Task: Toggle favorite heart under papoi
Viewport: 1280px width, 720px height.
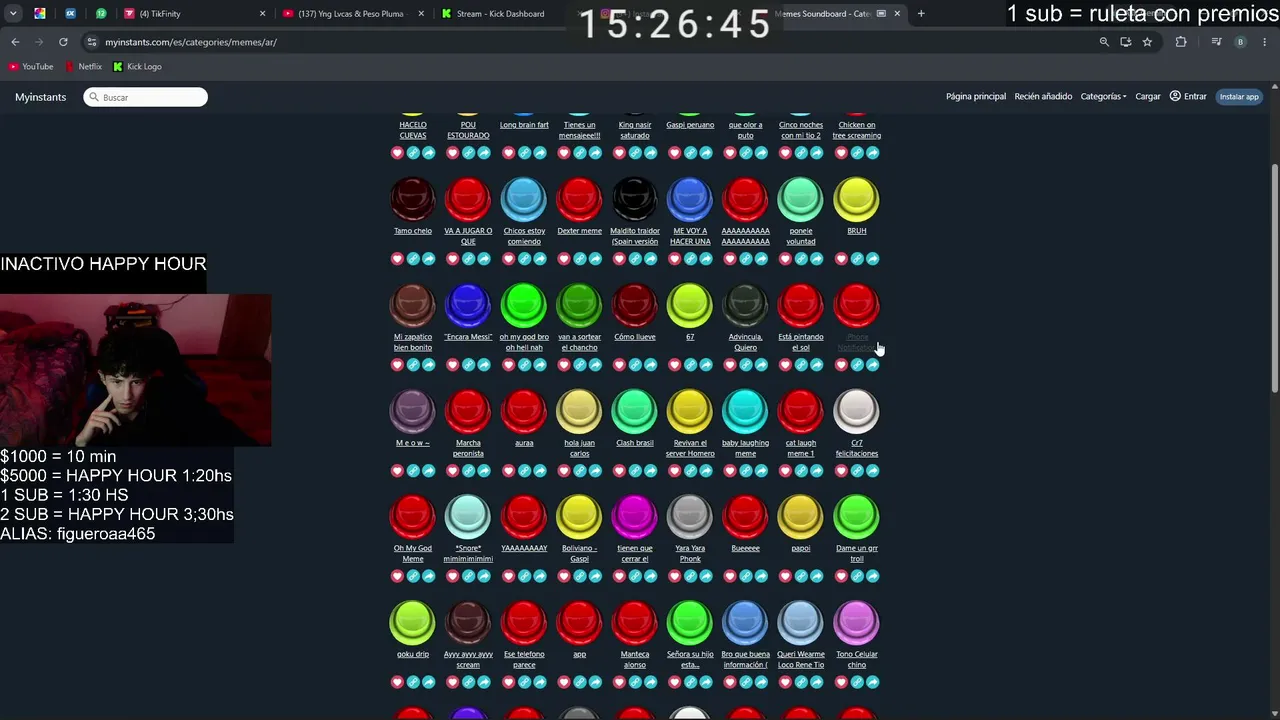Action: click(785, 576)
